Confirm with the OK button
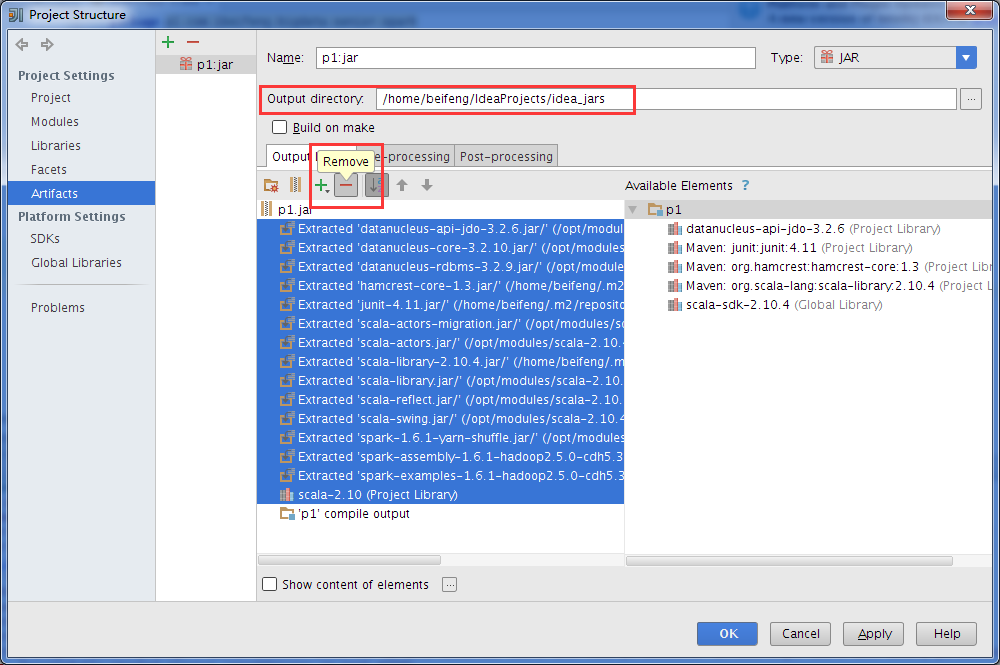The height and width of the screenshot is (665, 1000). (727, 634)
